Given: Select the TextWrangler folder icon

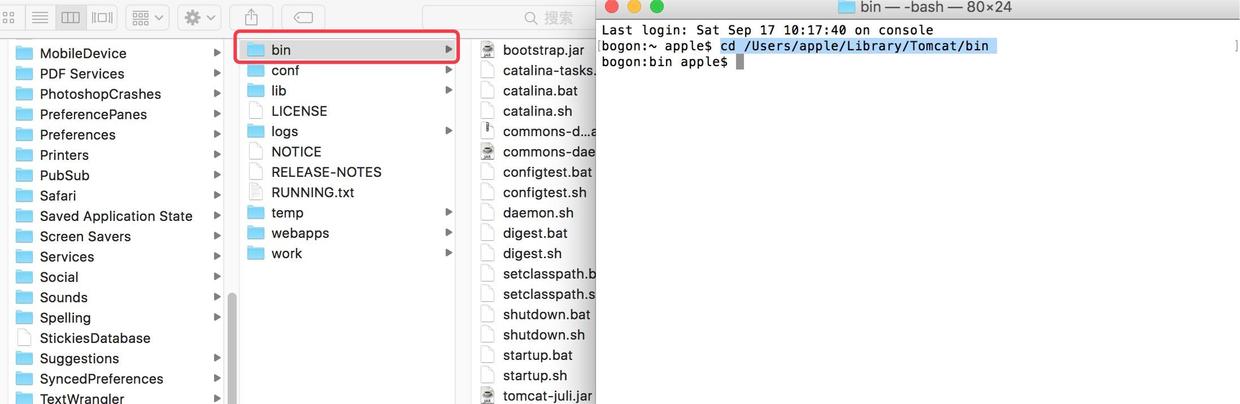Looking at the screenshot, I should coord(25,398).
